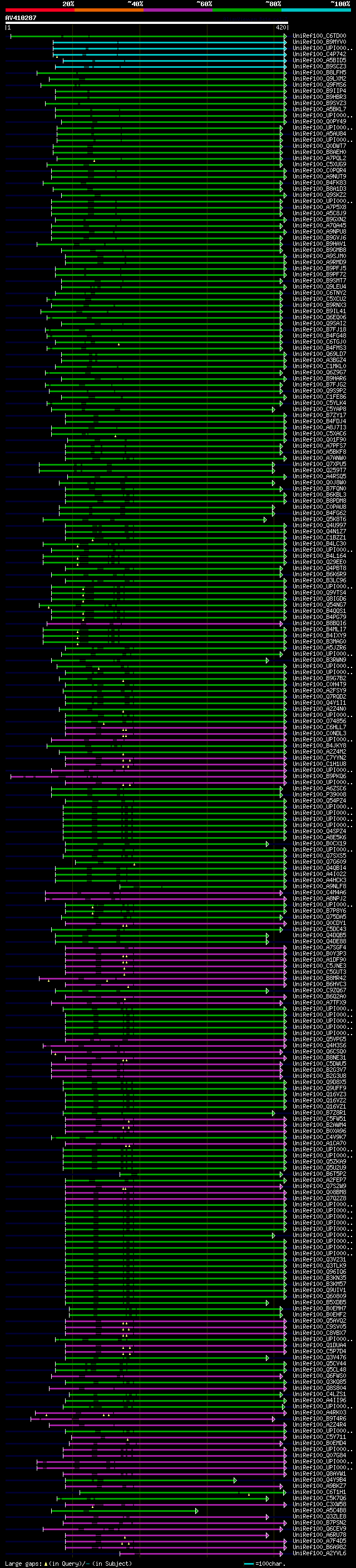Select the UniRef100_Q01F90 label
This screenshot has width=356, height=1568.
(319, 439)
